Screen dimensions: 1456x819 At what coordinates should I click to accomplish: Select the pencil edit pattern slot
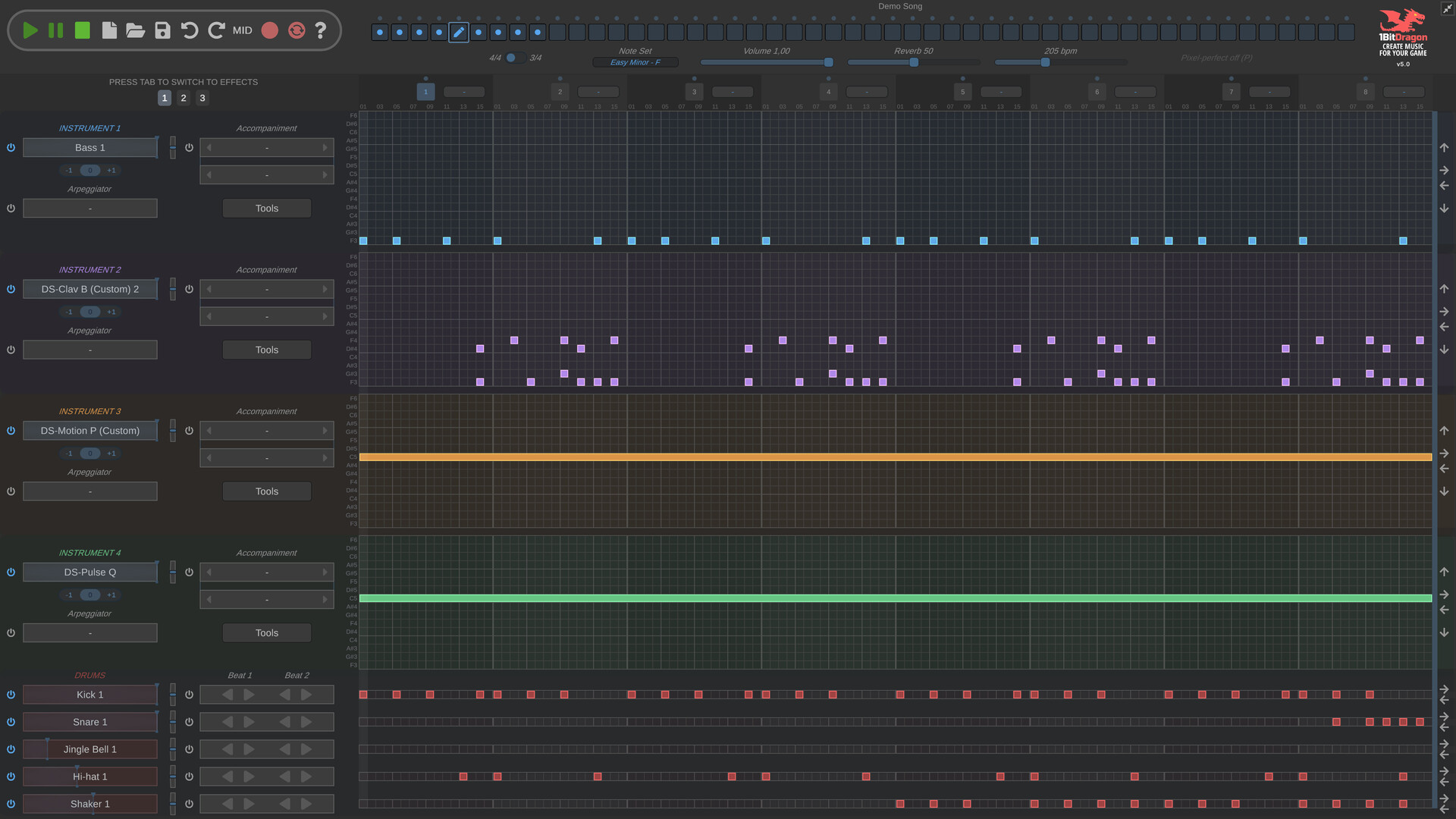459,33
